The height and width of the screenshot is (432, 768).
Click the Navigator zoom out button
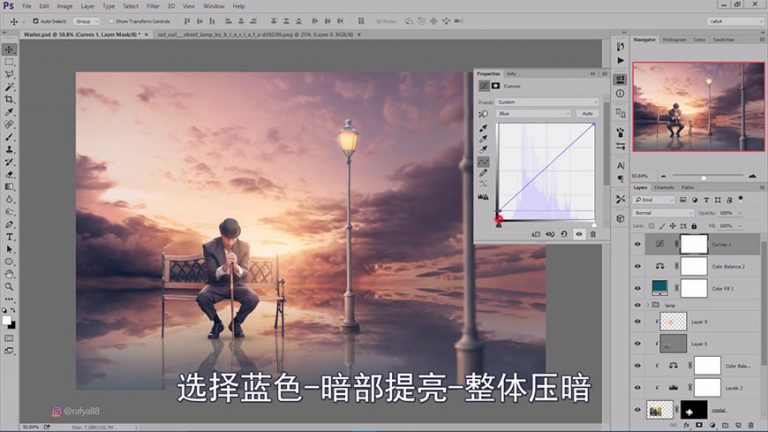pyautogui.click(x=663, y=176)
